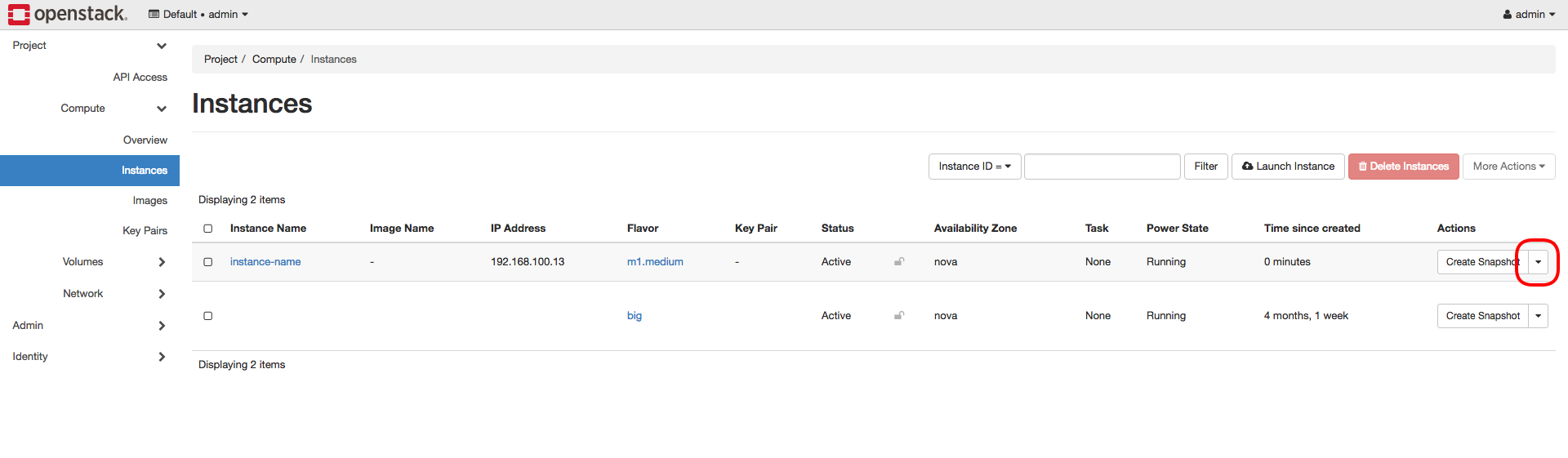
Task: Click '0 minutes' time cell
Action: click(x=1287, y=262)
